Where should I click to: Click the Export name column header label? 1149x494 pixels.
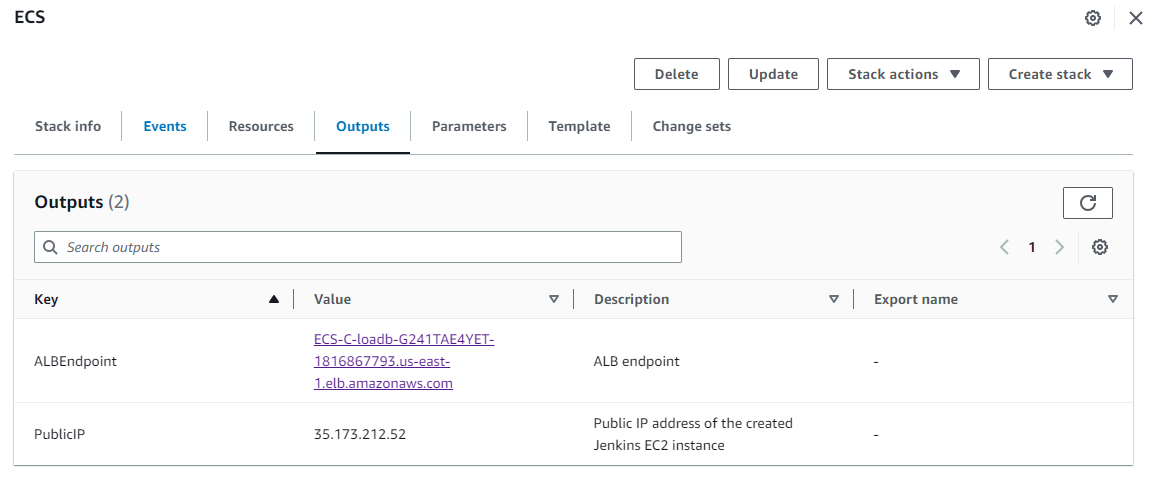tap(916, 299)
